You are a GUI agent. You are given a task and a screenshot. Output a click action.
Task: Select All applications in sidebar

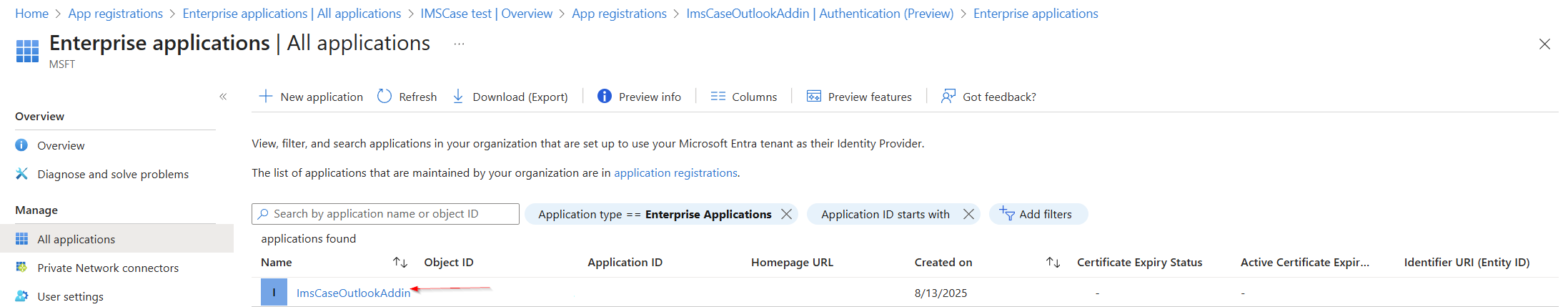point(116,239)
